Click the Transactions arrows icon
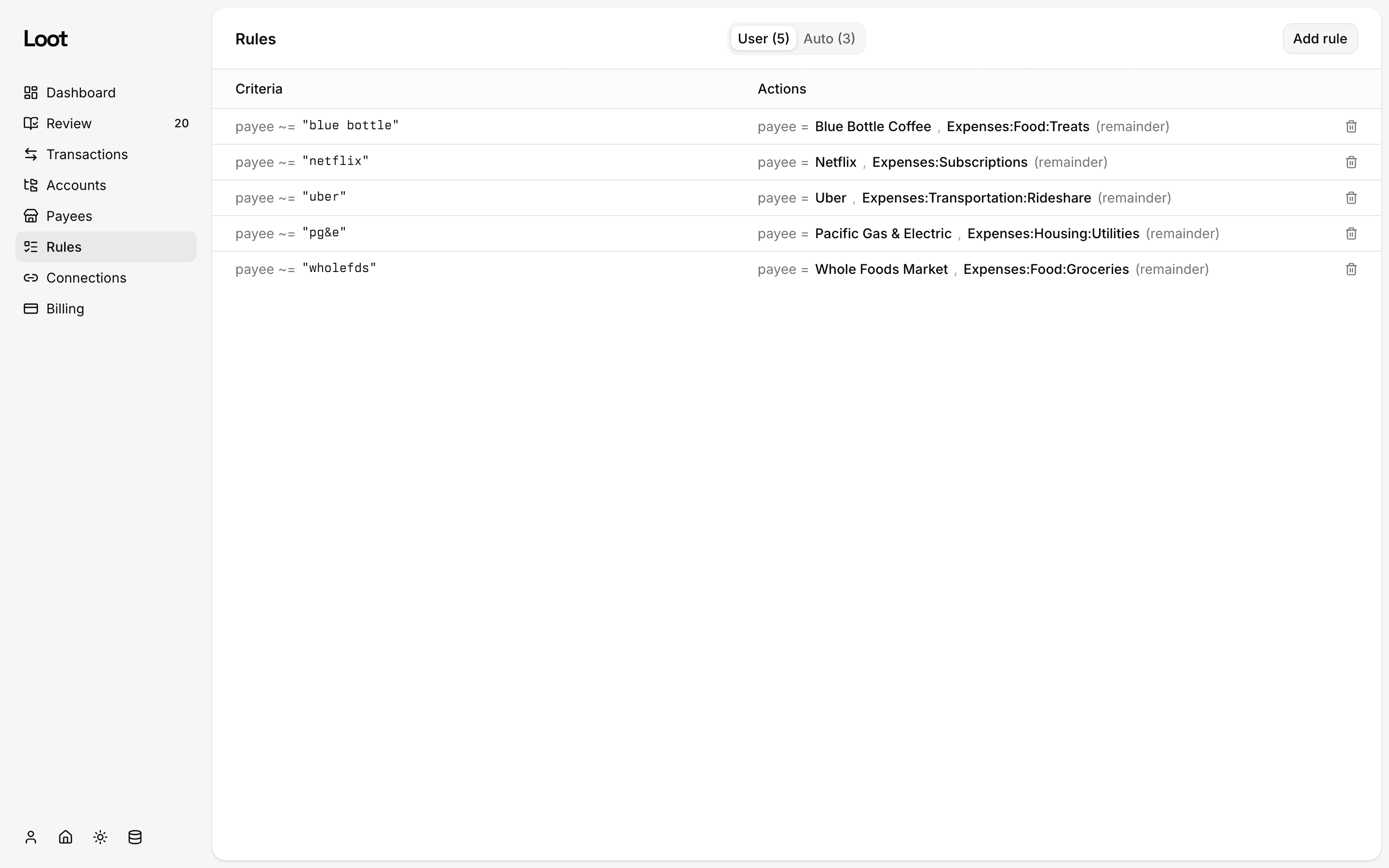 [30, 154]
